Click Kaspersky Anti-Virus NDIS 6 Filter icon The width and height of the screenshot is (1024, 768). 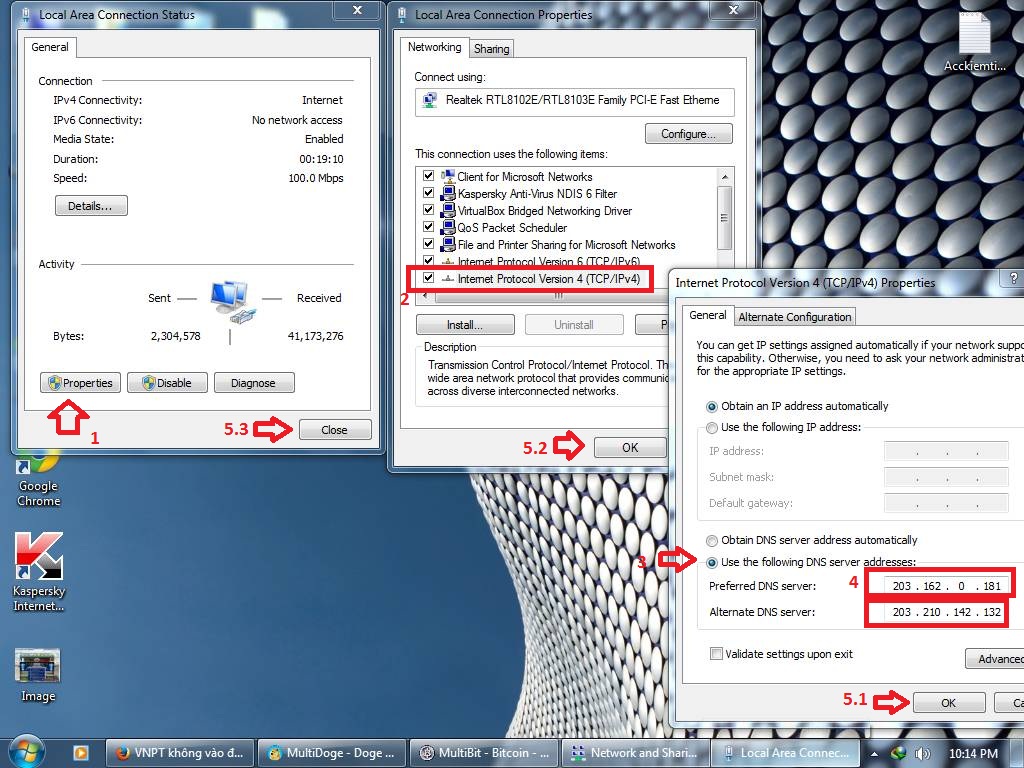click(x=448, y=193)
